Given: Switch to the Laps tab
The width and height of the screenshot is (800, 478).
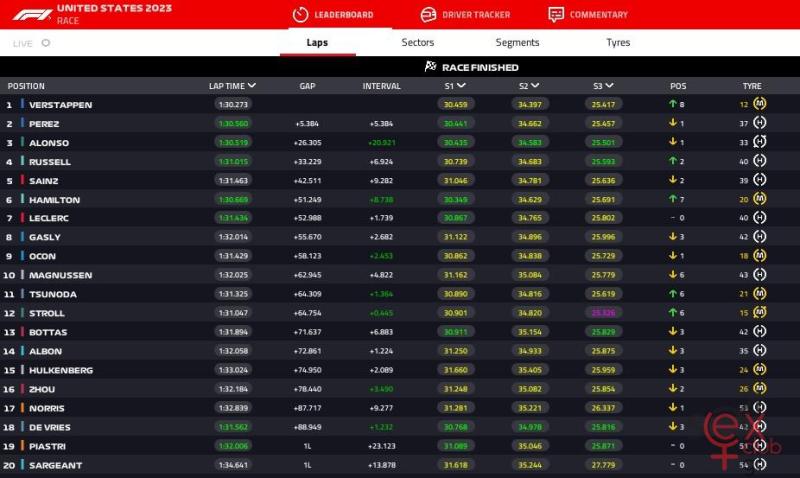Looking at the screenshot, I should tap(317, 42).
